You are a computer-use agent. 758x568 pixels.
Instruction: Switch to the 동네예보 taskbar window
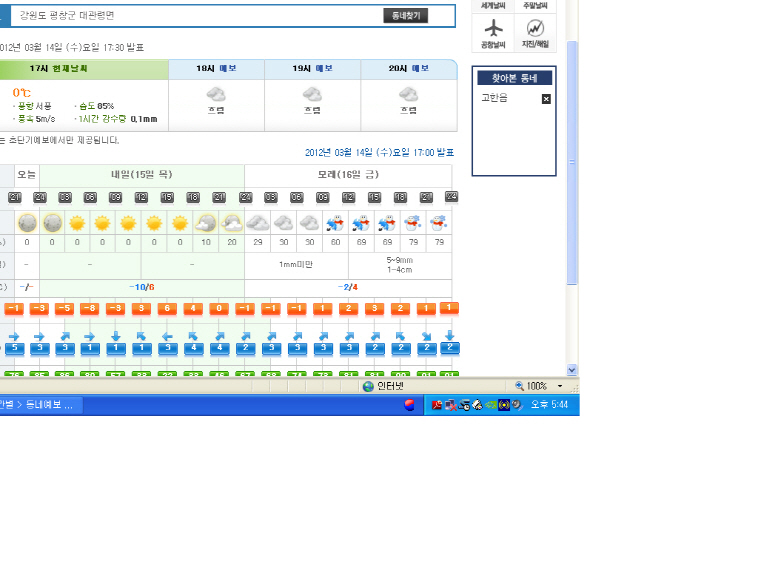click(45, 405)
